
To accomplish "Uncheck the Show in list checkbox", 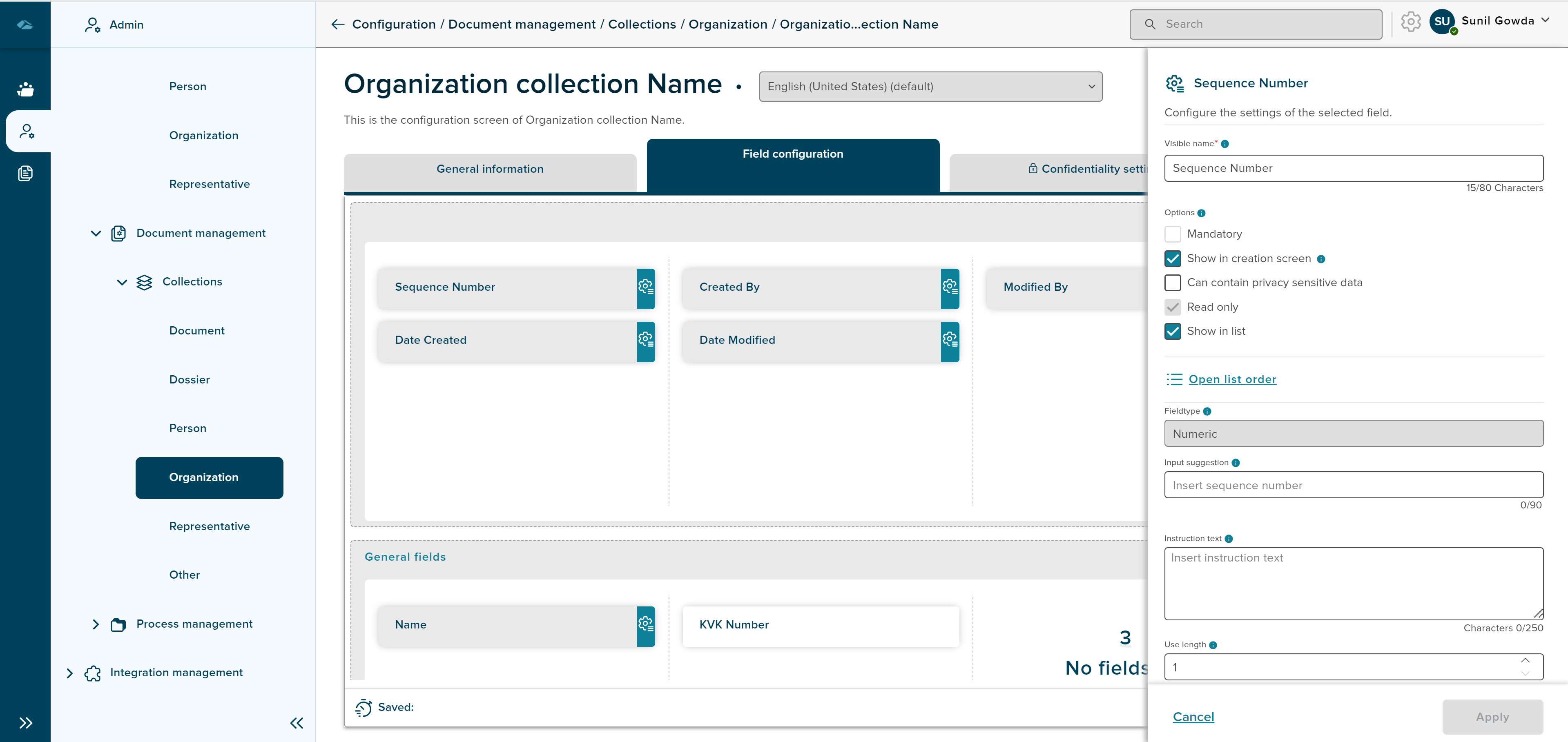I will tap(1172, 332).
